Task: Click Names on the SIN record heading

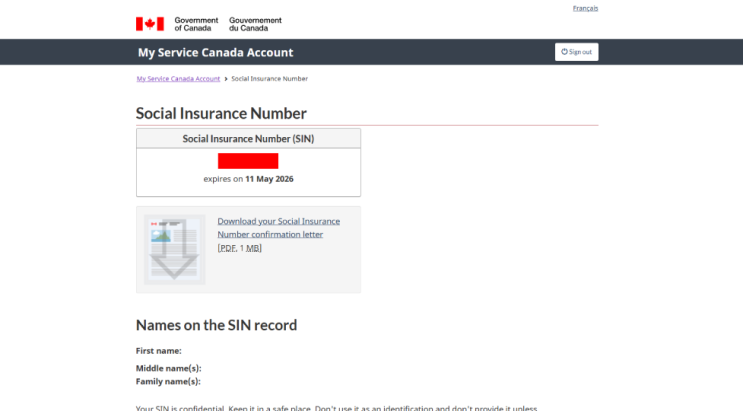Action: coord(217,325)
